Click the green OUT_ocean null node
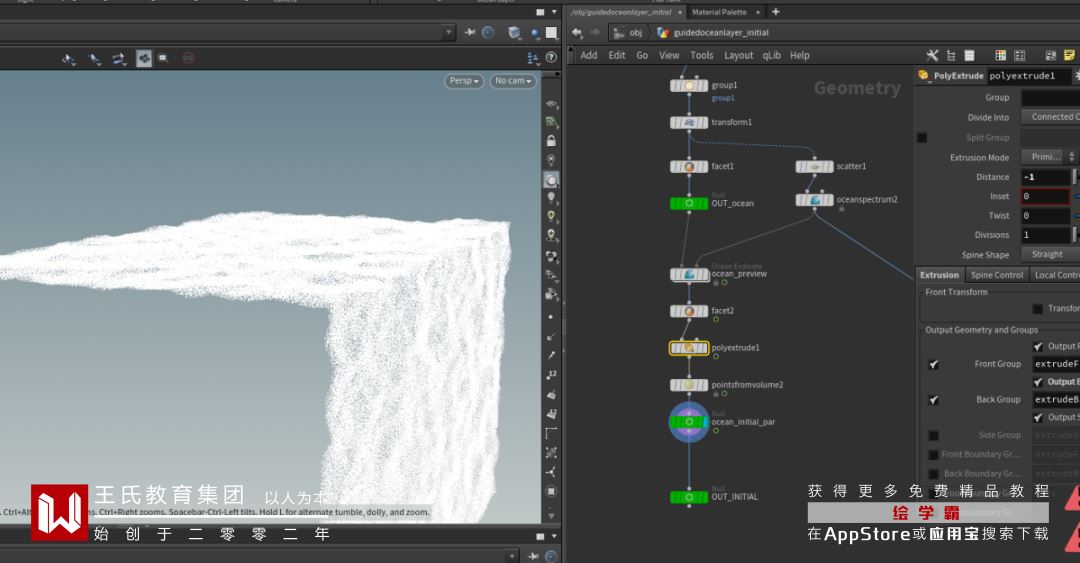 pyautogui.click(x=689, y=204)
